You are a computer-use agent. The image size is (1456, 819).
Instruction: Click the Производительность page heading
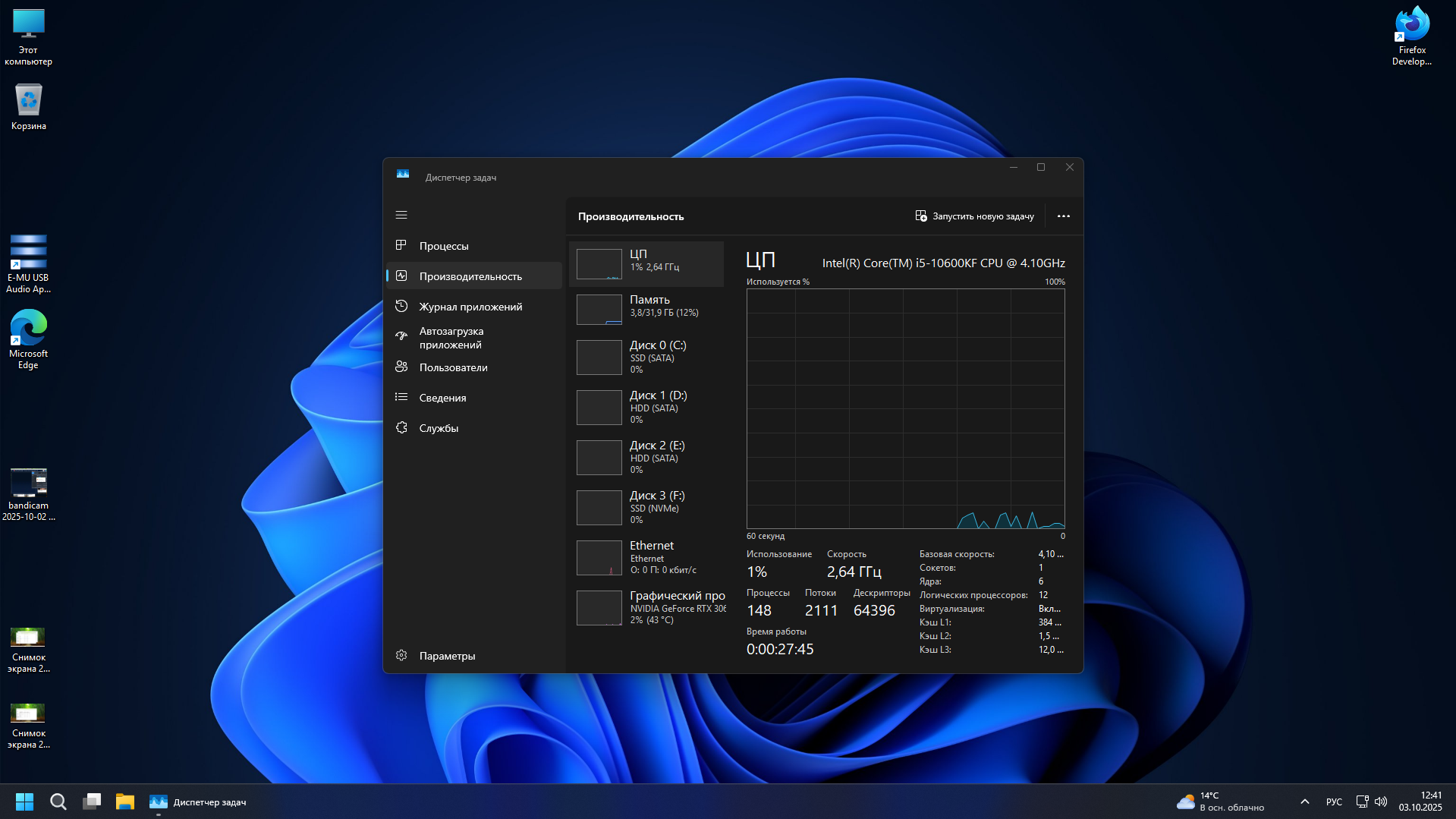click(x=631, y=216)
